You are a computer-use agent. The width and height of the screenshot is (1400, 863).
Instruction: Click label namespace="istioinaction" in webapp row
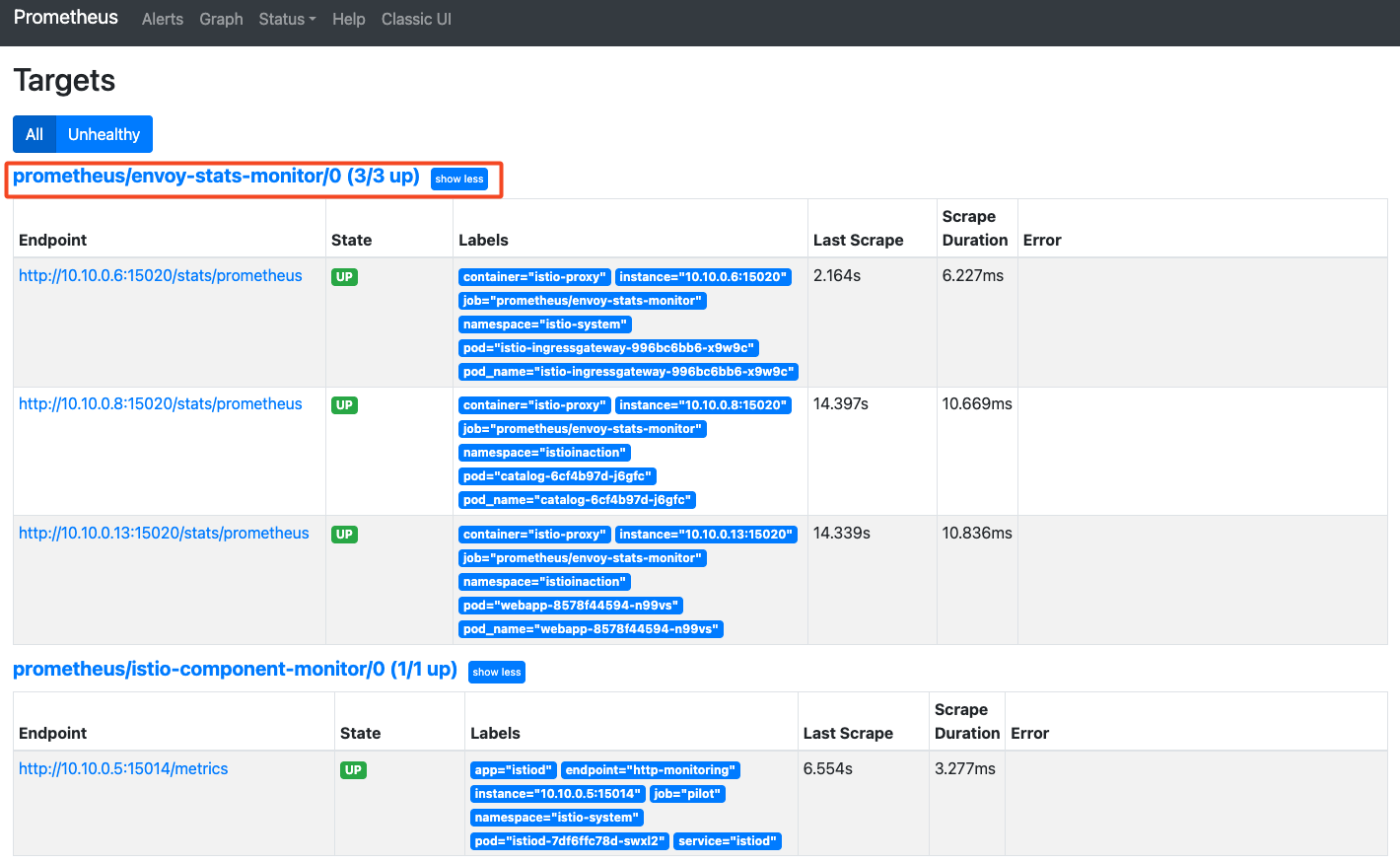tap(544, 582)
